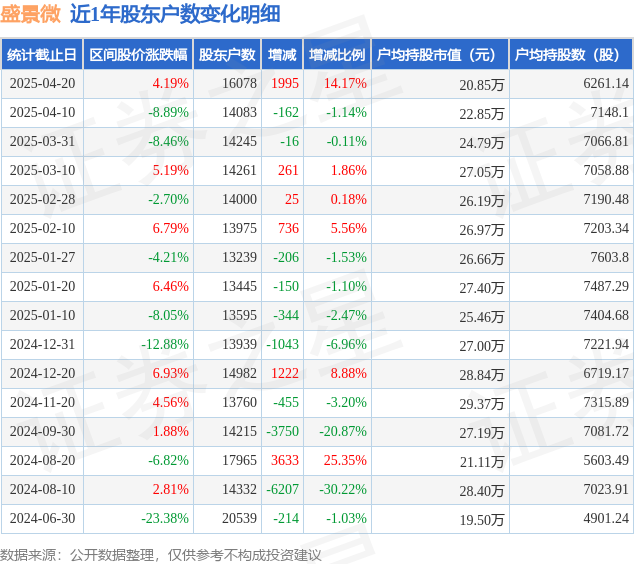This screenshot has height=564, width=634.
Task: Select the date cell 2025-01-10
Action: coord(42,315)
